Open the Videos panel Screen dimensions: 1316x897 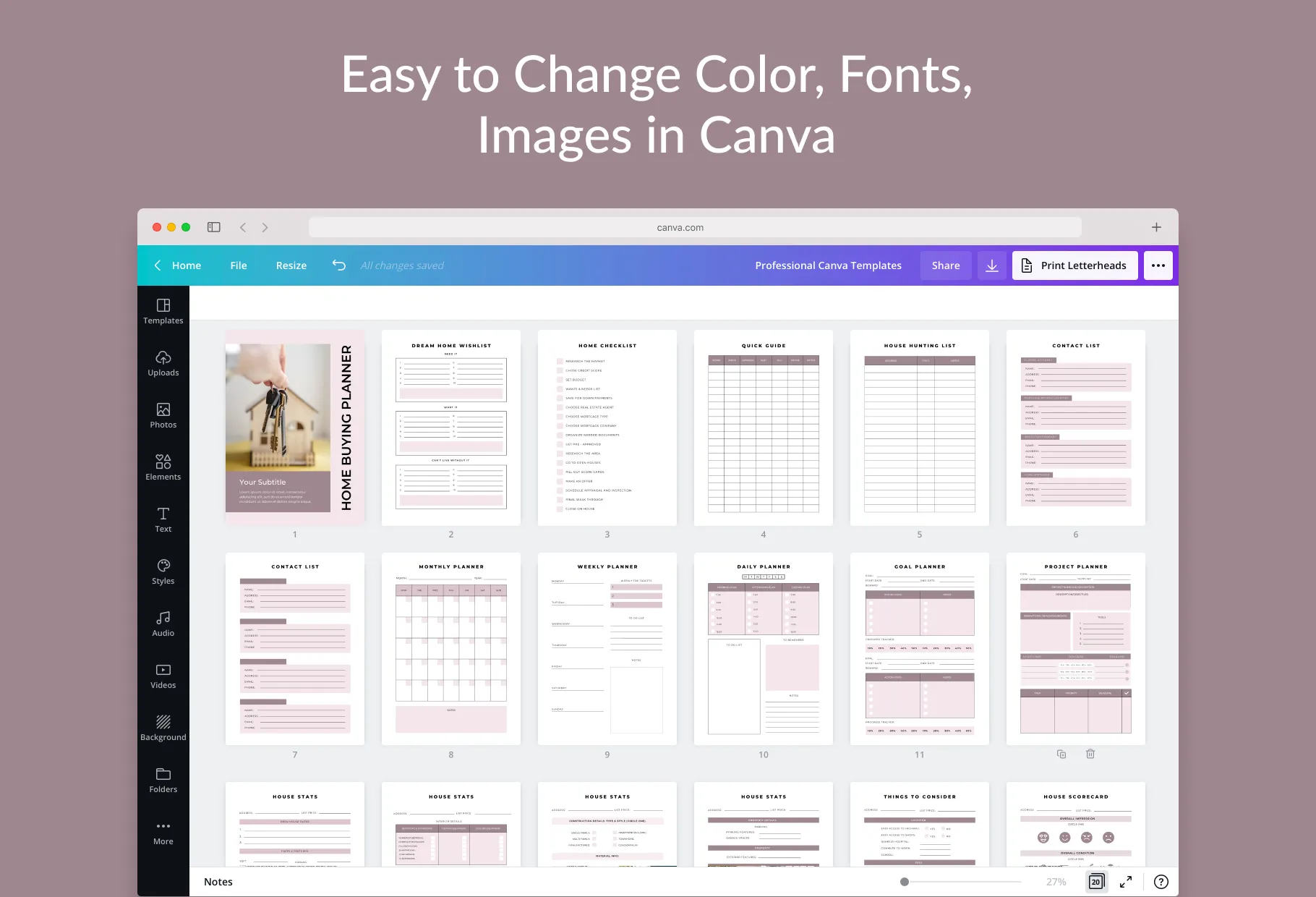[163, 676]
